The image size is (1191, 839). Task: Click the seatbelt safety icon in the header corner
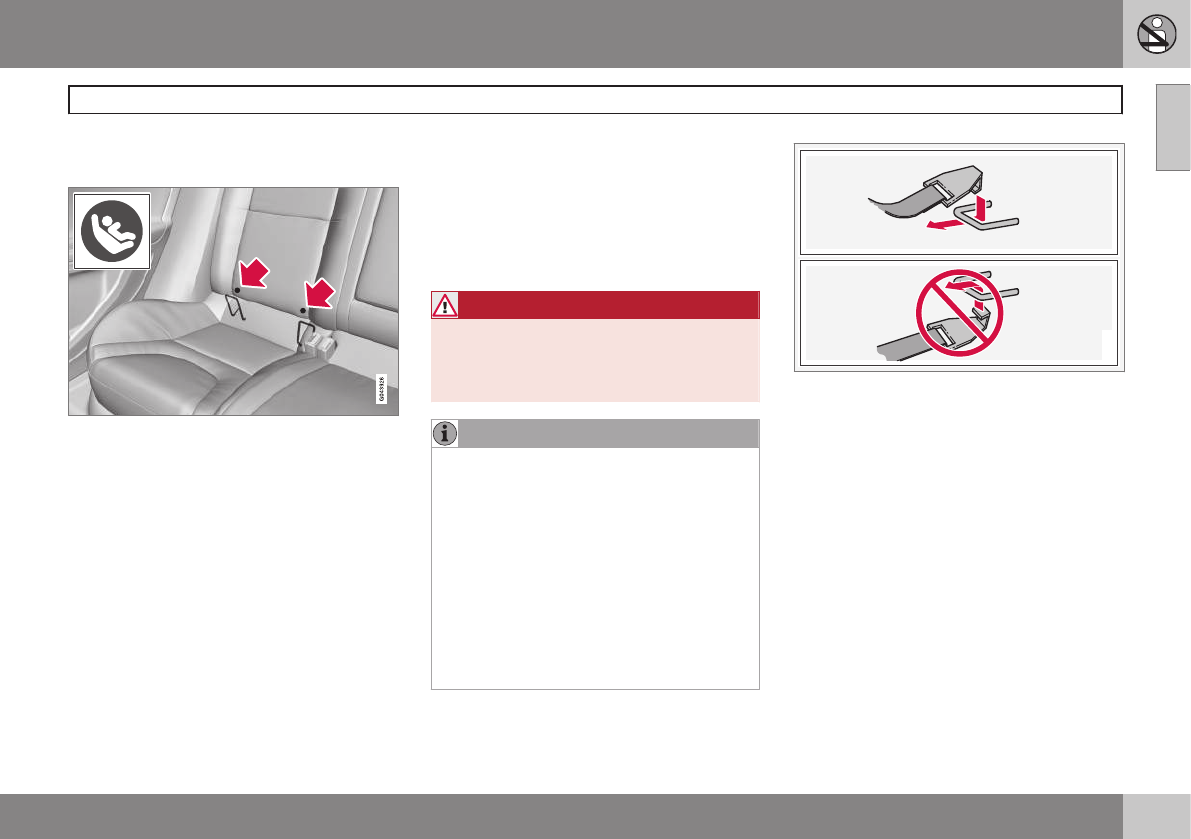[x=1156, y=34]
